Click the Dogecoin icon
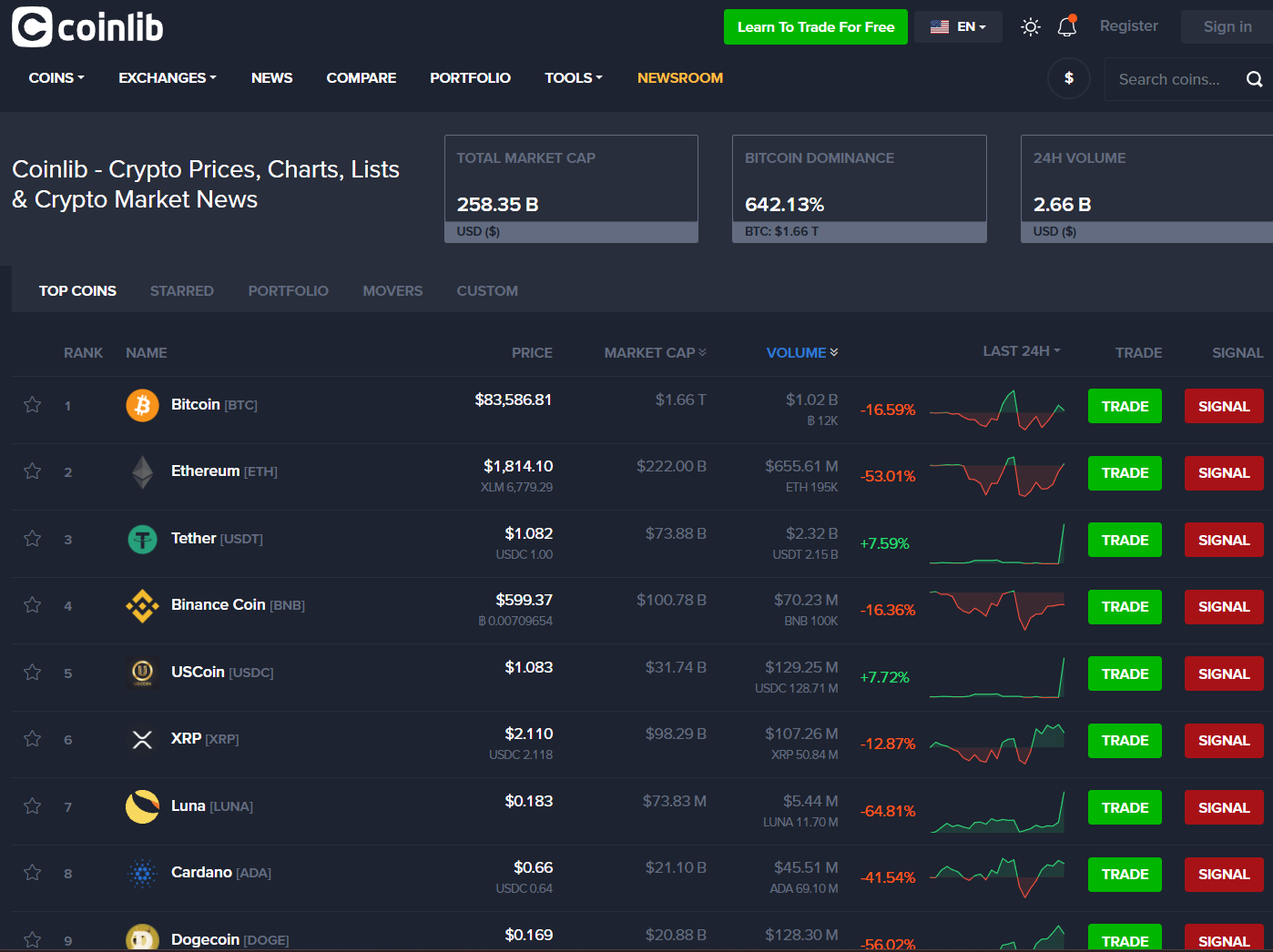This screenshot has height=952, width=1273. point(142,938)
